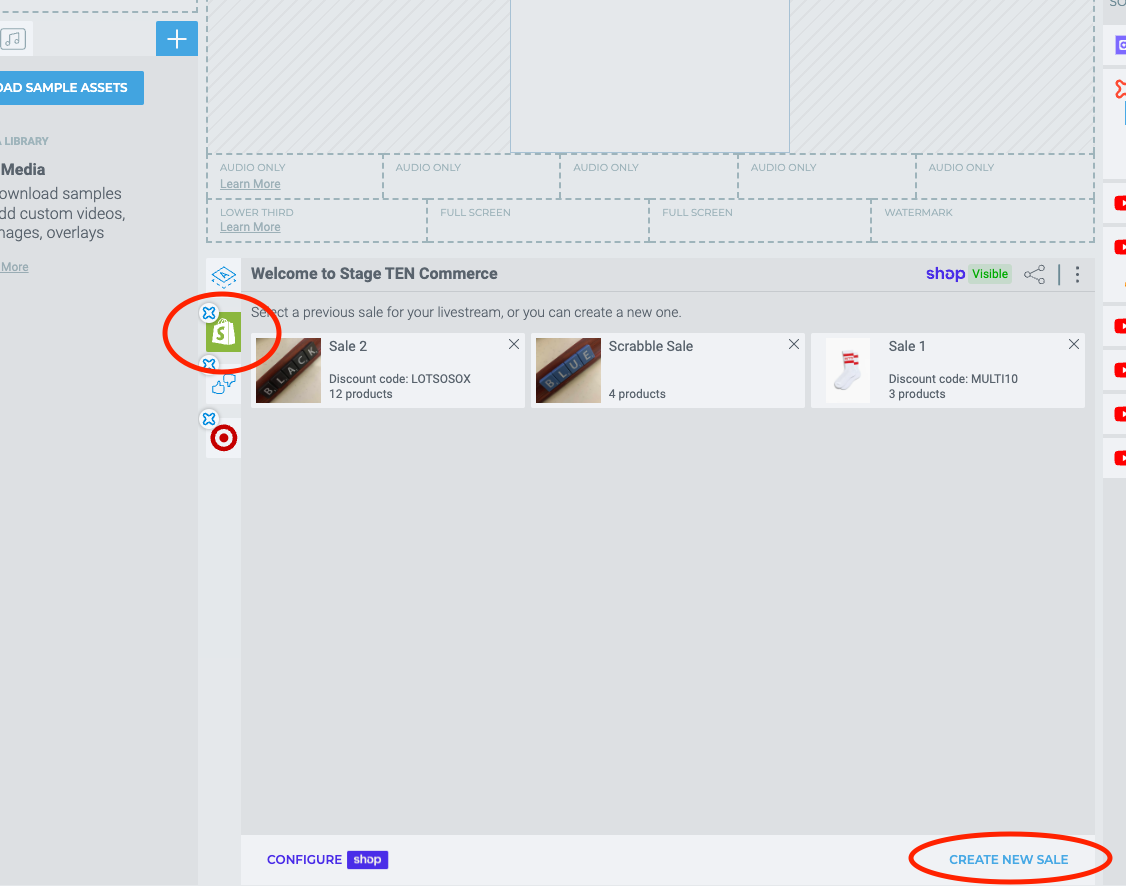Share the commerce panel via share icon

(1034, 274)
